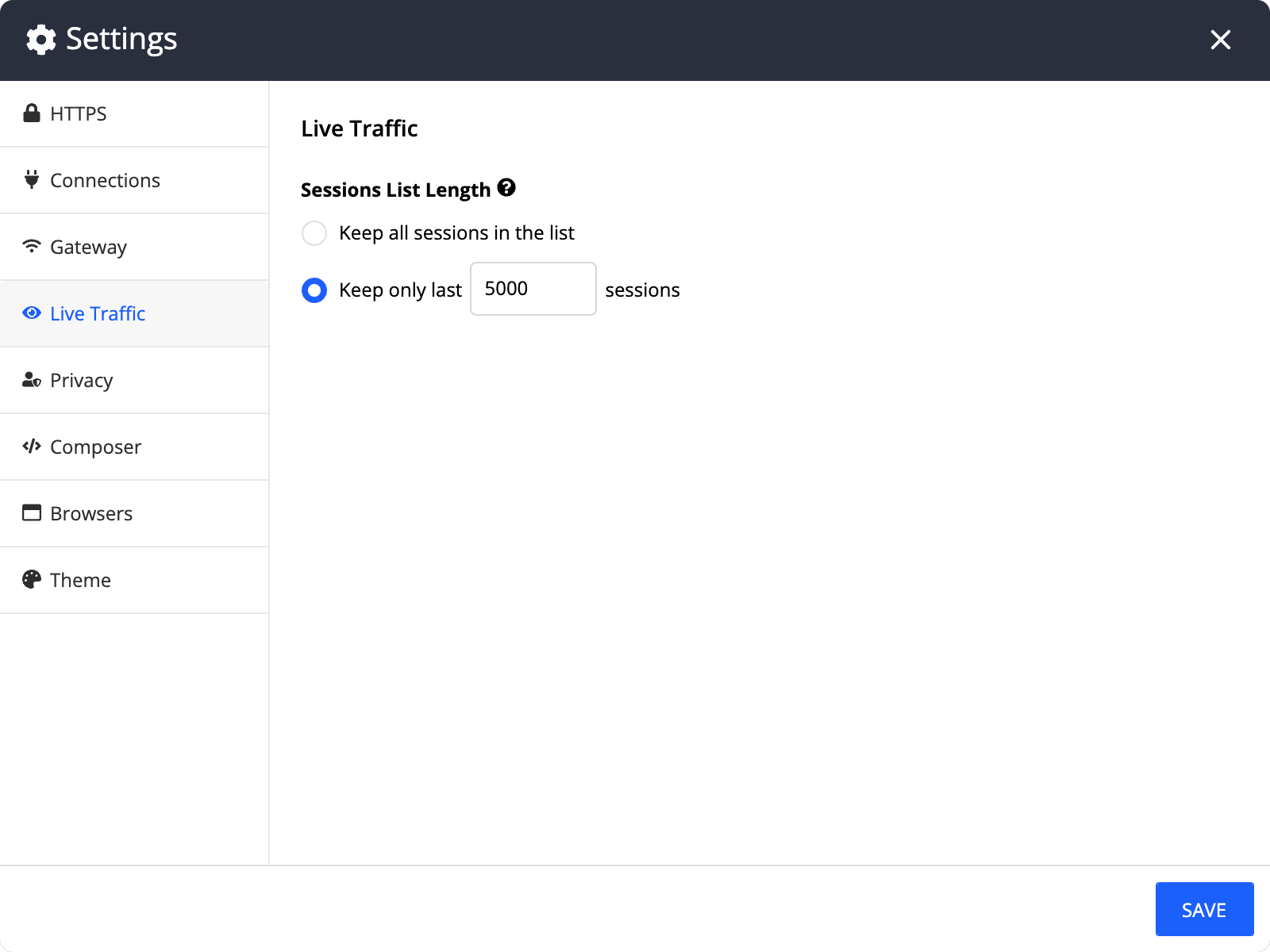Select the Keep only last radio button
The height and width of the screenshot is (952, 1270).
tap(314, 290)
